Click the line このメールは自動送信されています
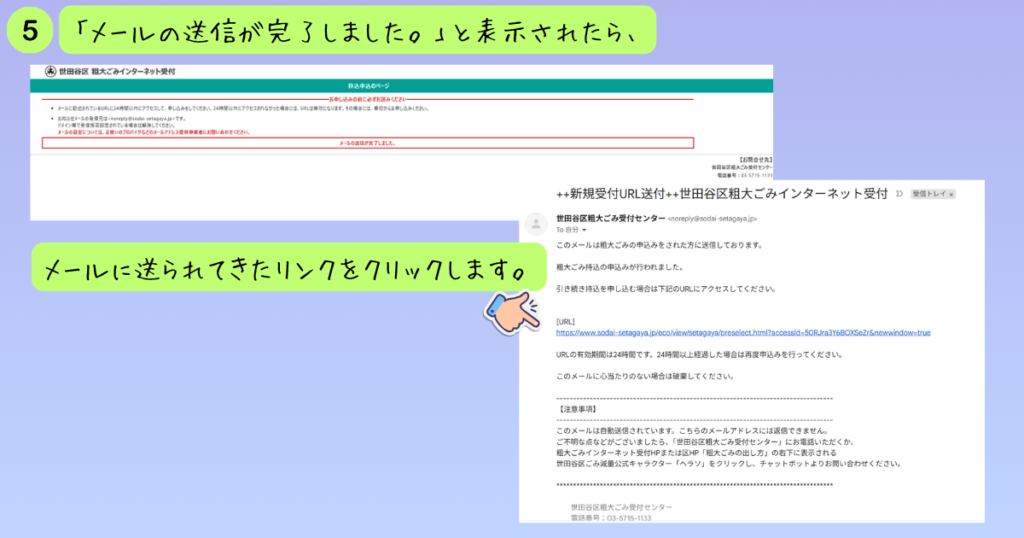Screen dimensions: 1024x538 coord(693,431)
